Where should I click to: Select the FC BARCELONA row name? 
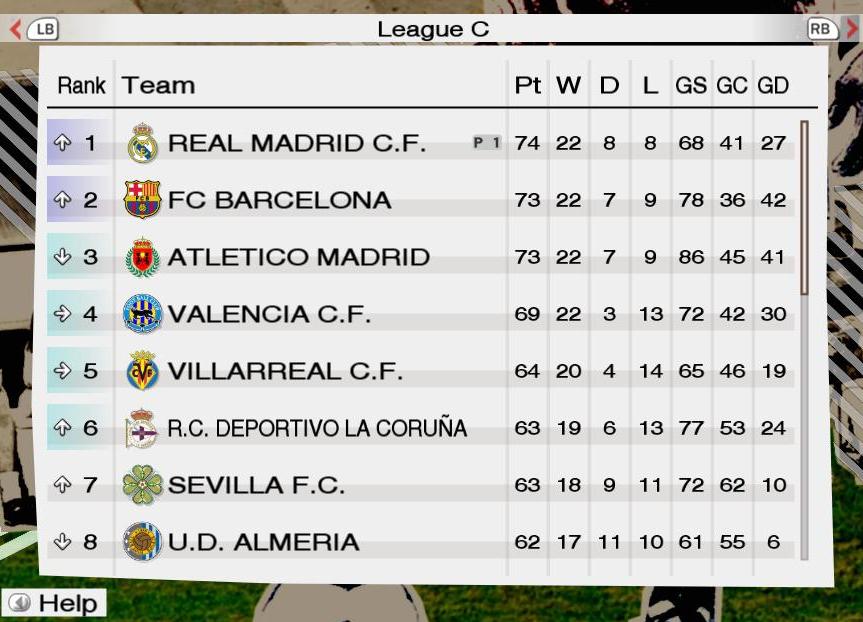(x=280, y=200)
